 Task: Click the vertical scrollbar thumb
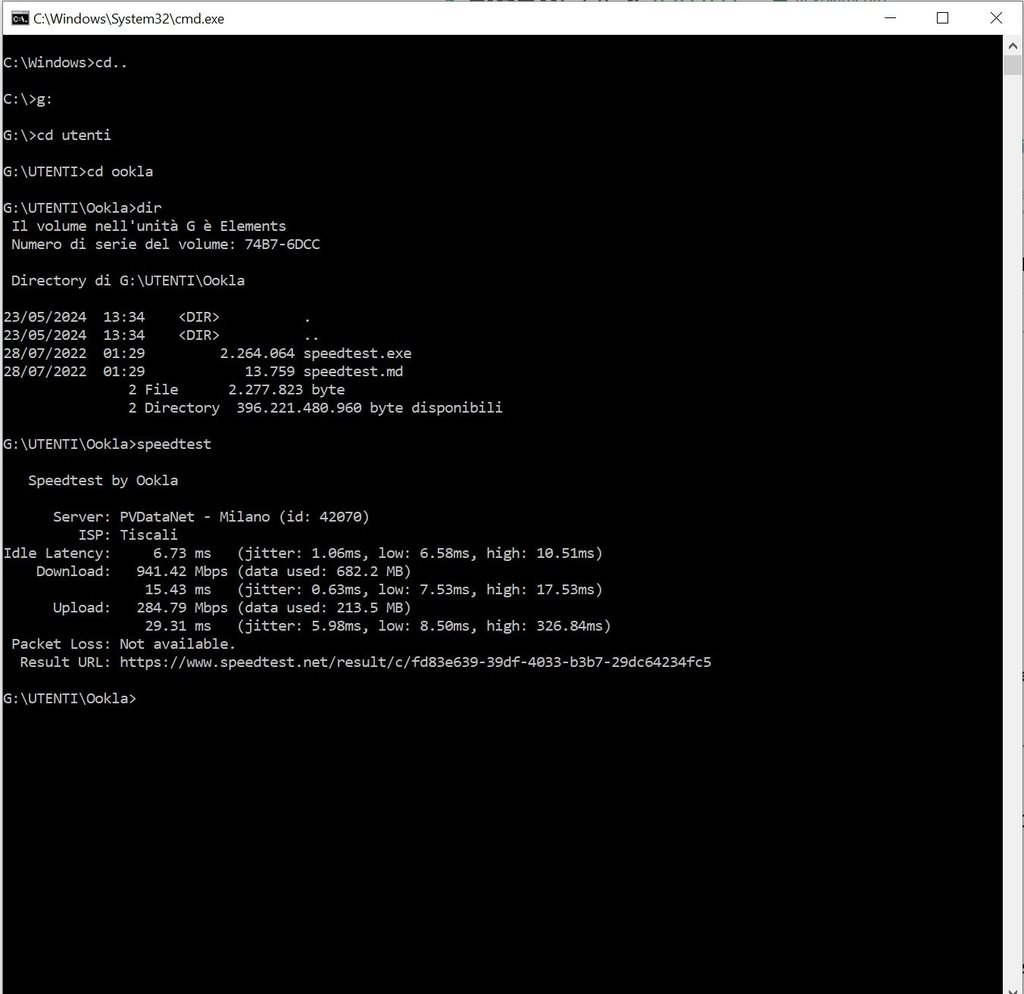(1012, 65)
